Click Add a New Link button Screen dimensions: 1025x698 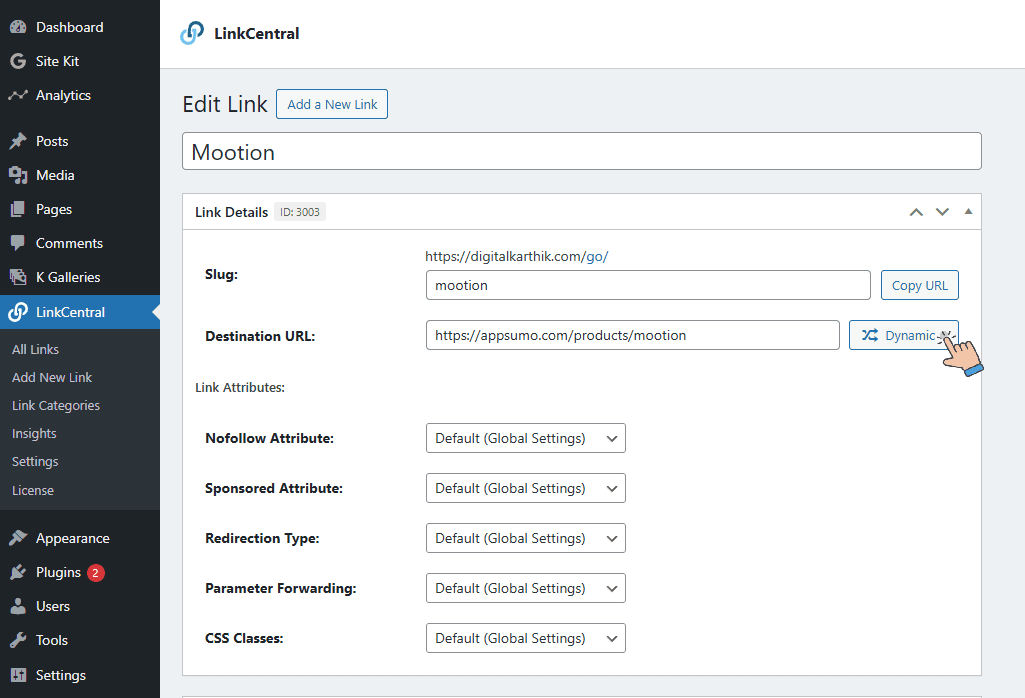click(x=332, y=104)
